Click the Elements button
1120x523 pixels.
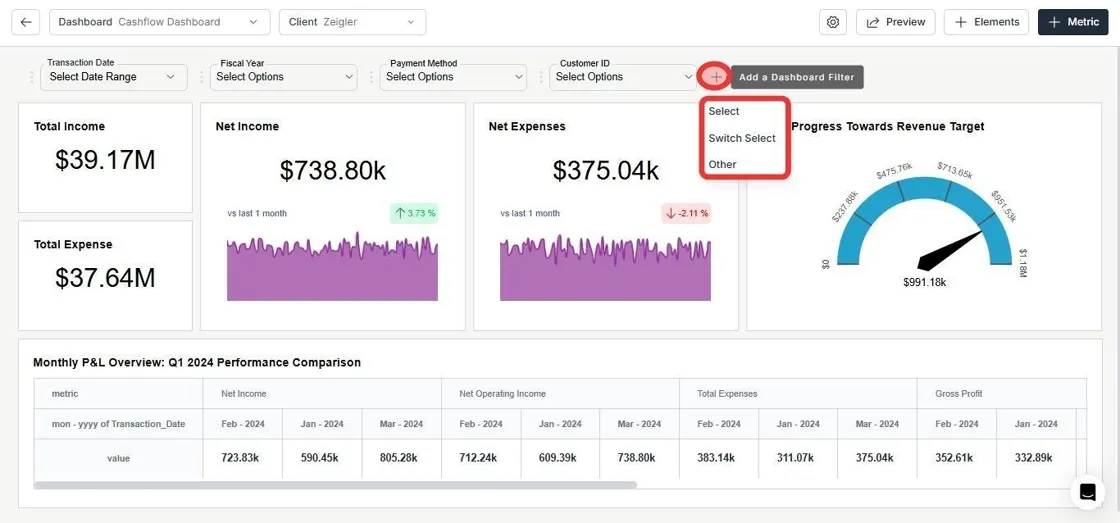click(x=986, y=22)
